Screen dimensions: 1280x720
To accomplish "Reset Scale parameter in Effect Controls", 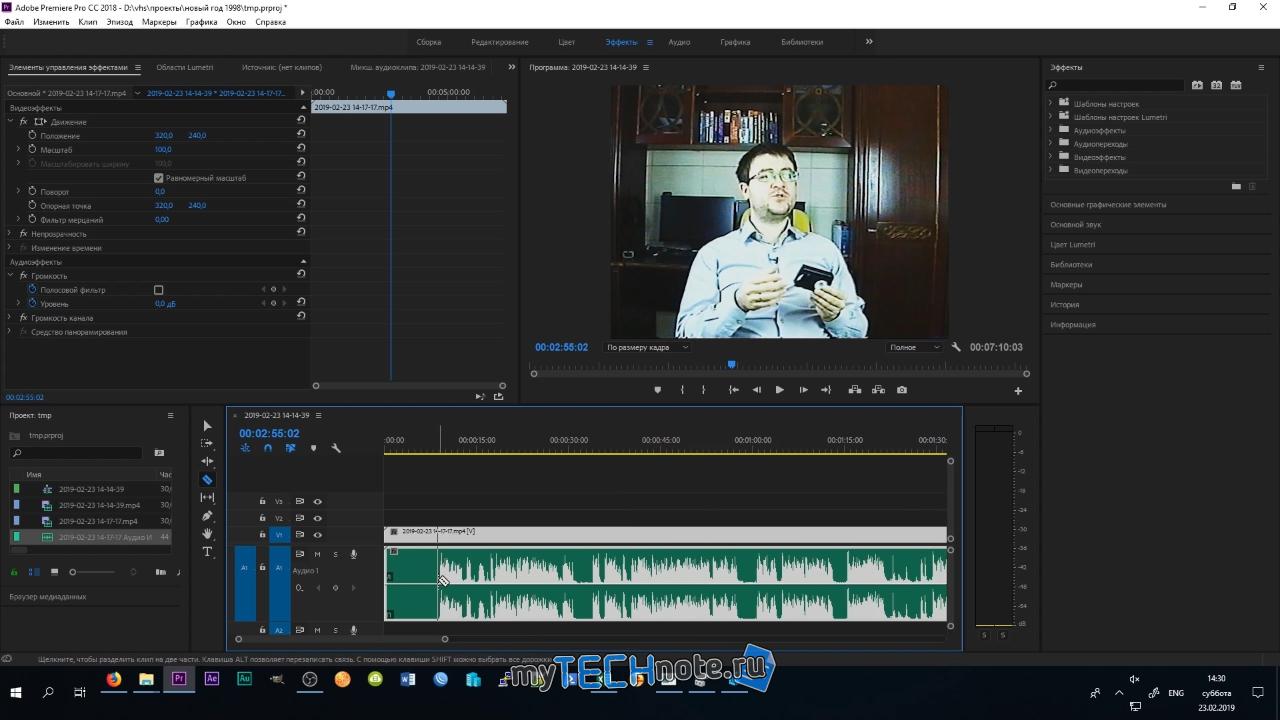I will coord(301,149).
